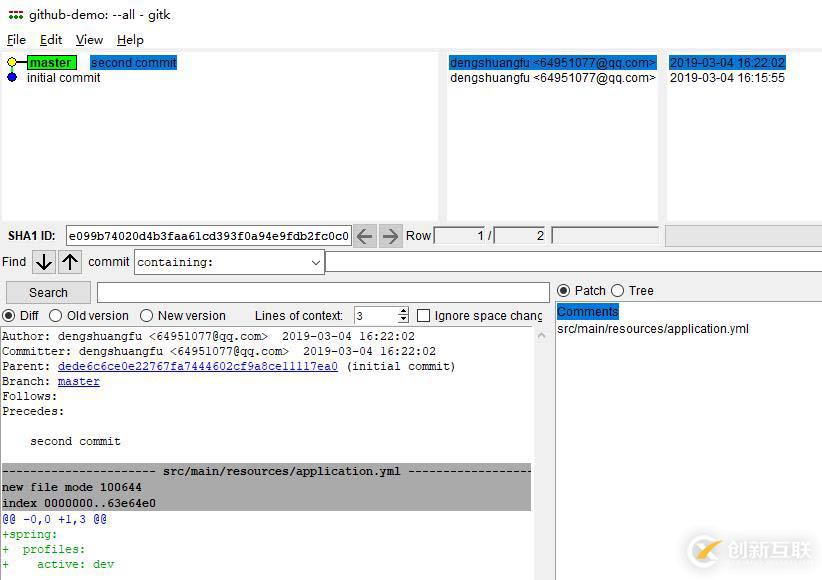Click the 2019-03-04 16:22:02 date cell
The height and width of the screenshot is (580, 822).
(727, 62)
